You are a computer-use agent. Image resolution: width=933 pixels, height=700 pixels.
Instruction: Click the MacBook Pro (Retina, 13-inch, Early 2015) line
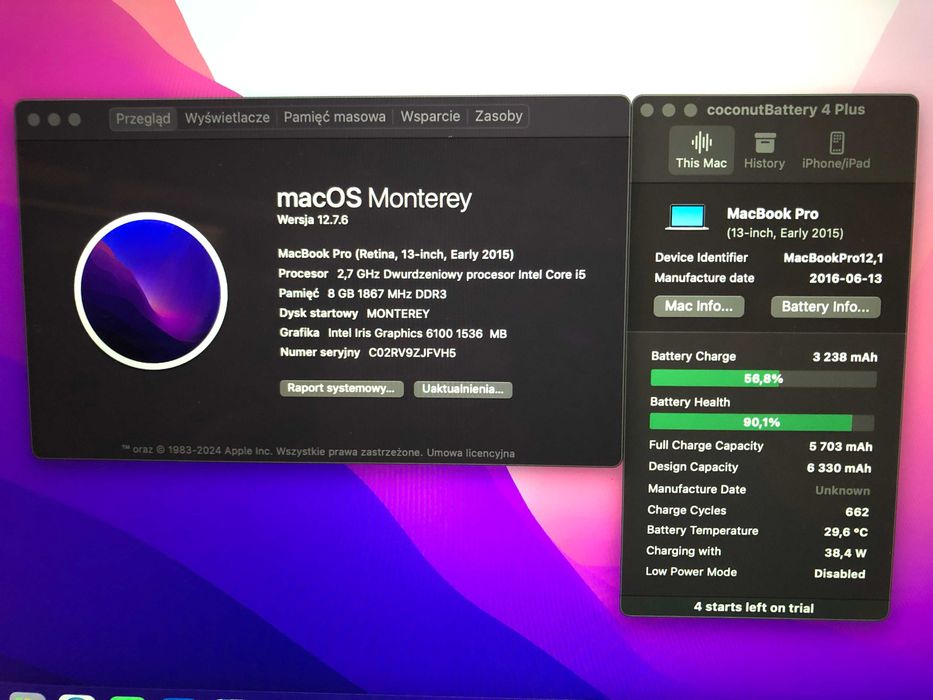point(396,254)
